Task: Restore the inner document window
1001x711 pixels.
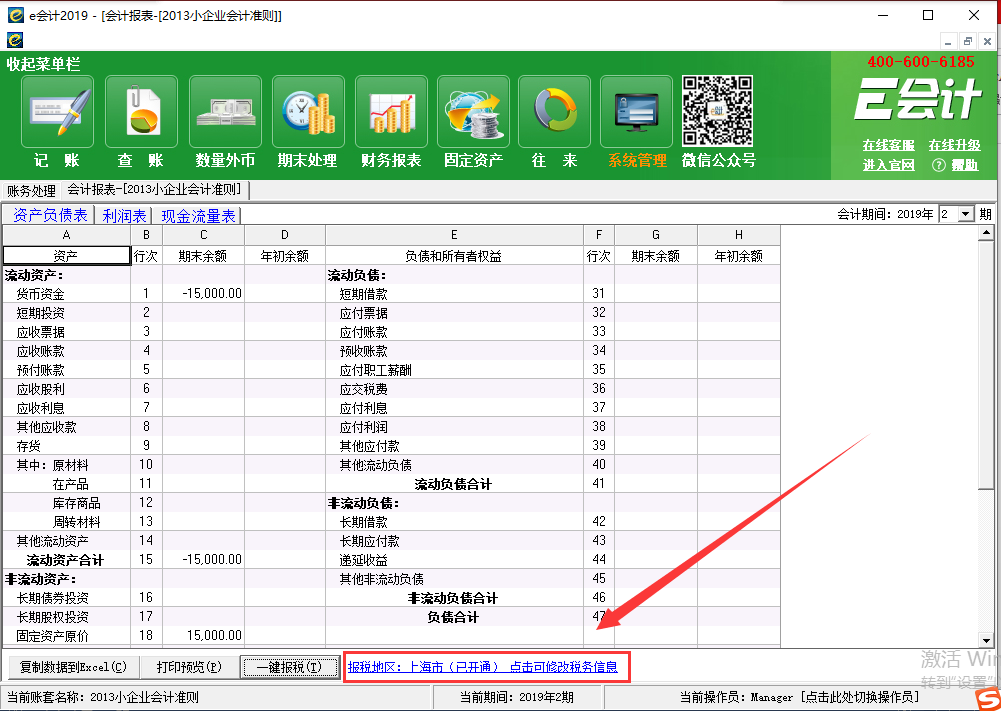Action: pos(968,41)
